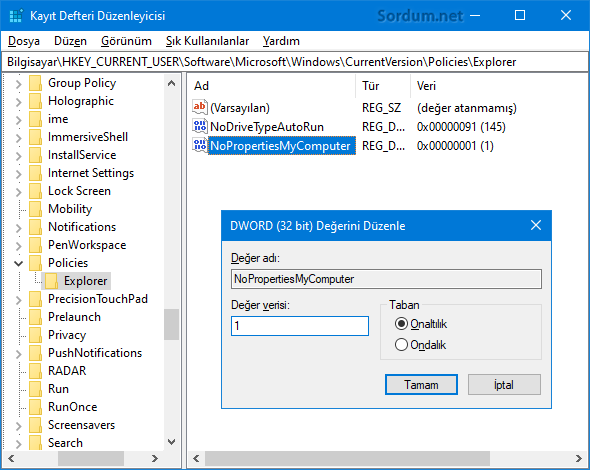The width and height of the screenshot is (590, 470).
Task: Click the Prelaunch folder icon
Action: 35,317
